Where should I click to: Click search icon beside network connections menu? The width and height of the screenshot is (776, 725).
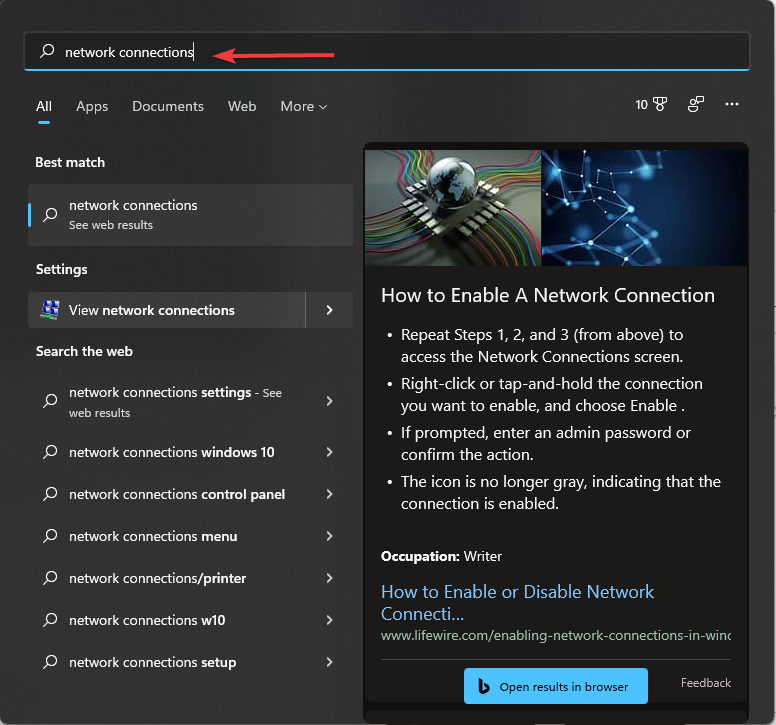click(50, 536)
